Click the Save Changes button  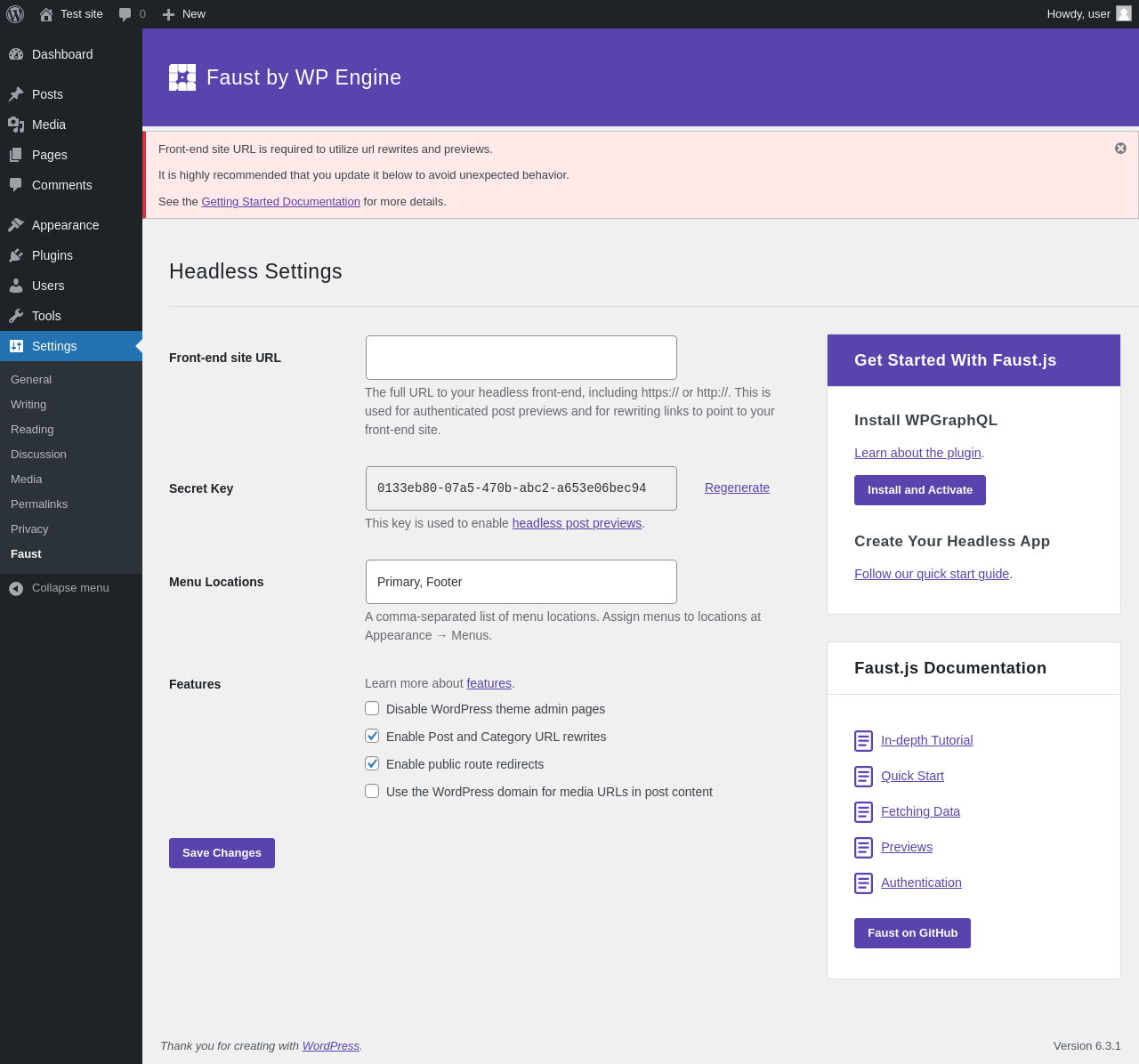[222, 853]
